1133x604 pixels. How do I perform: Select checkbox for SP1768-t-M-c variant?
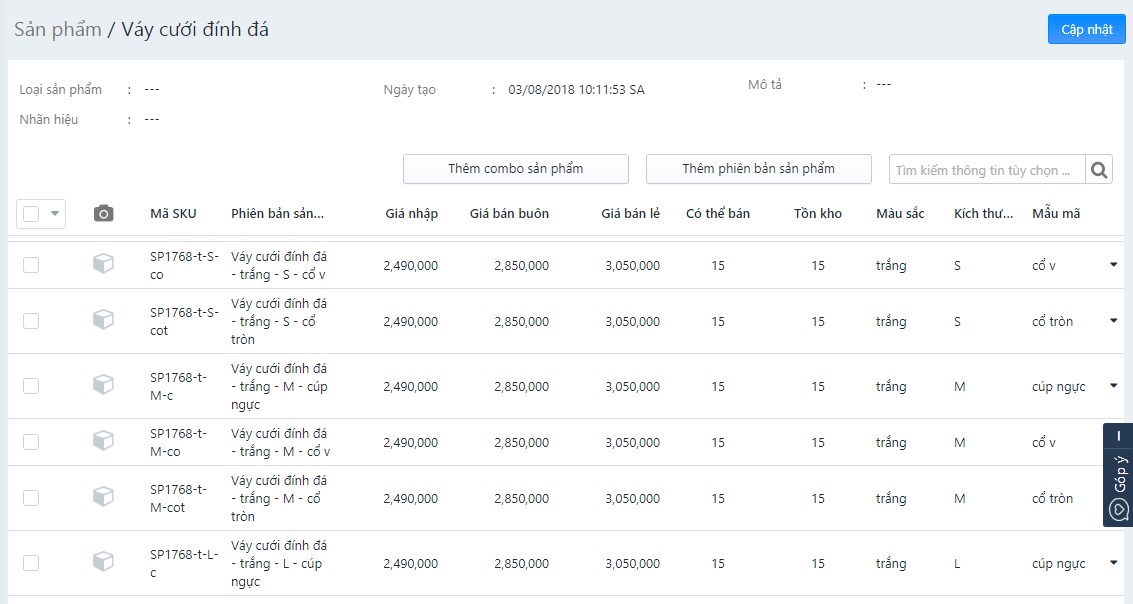(31, 386)
